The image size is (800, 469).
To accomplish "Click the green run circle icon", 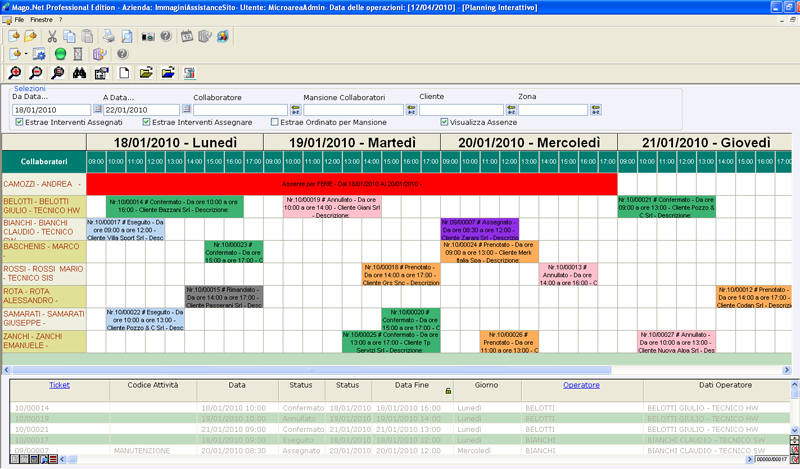I will tap(60, 54).
